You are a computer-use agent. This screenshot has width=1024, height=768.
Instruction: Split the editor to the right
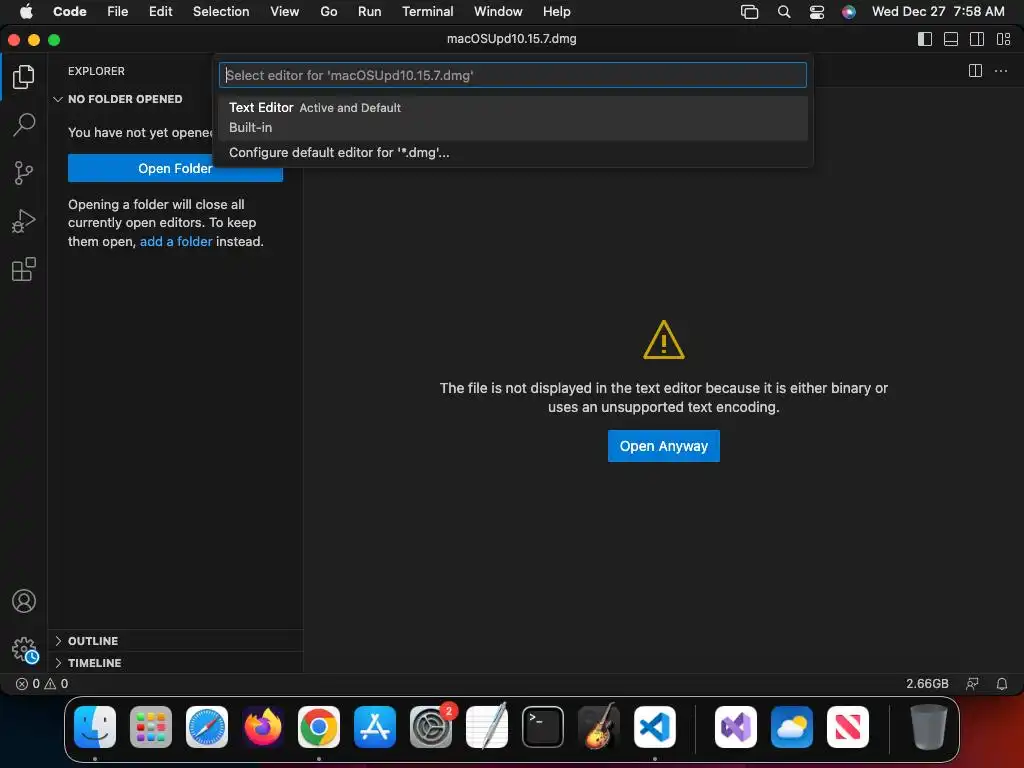pos(975,71)
